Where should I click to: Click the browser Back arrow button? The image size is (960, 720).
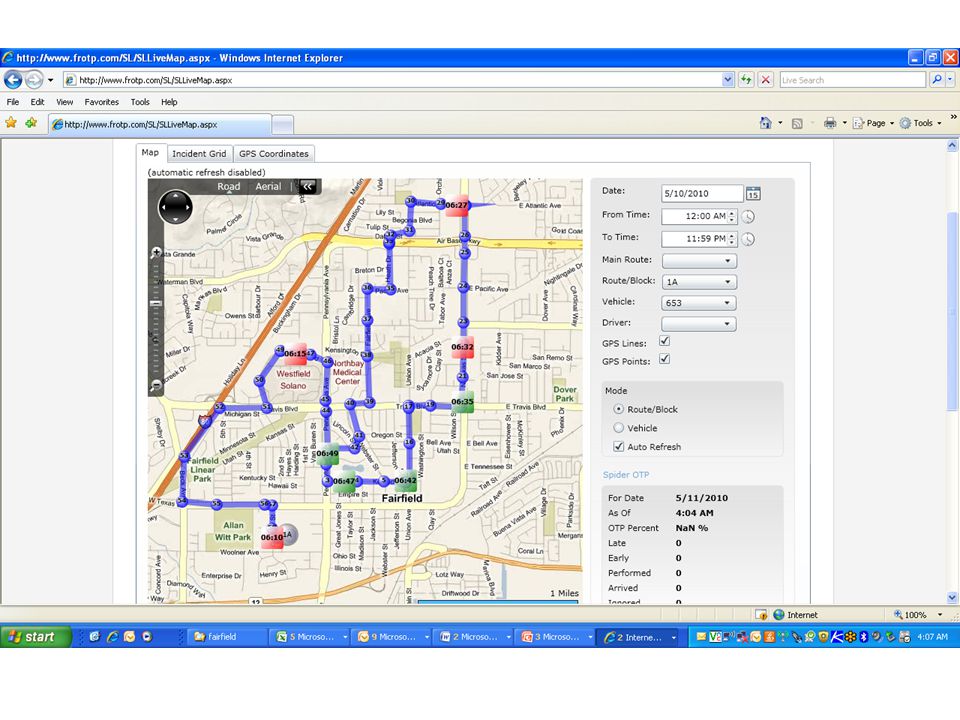pyautogui.click(x=13, y=80)
